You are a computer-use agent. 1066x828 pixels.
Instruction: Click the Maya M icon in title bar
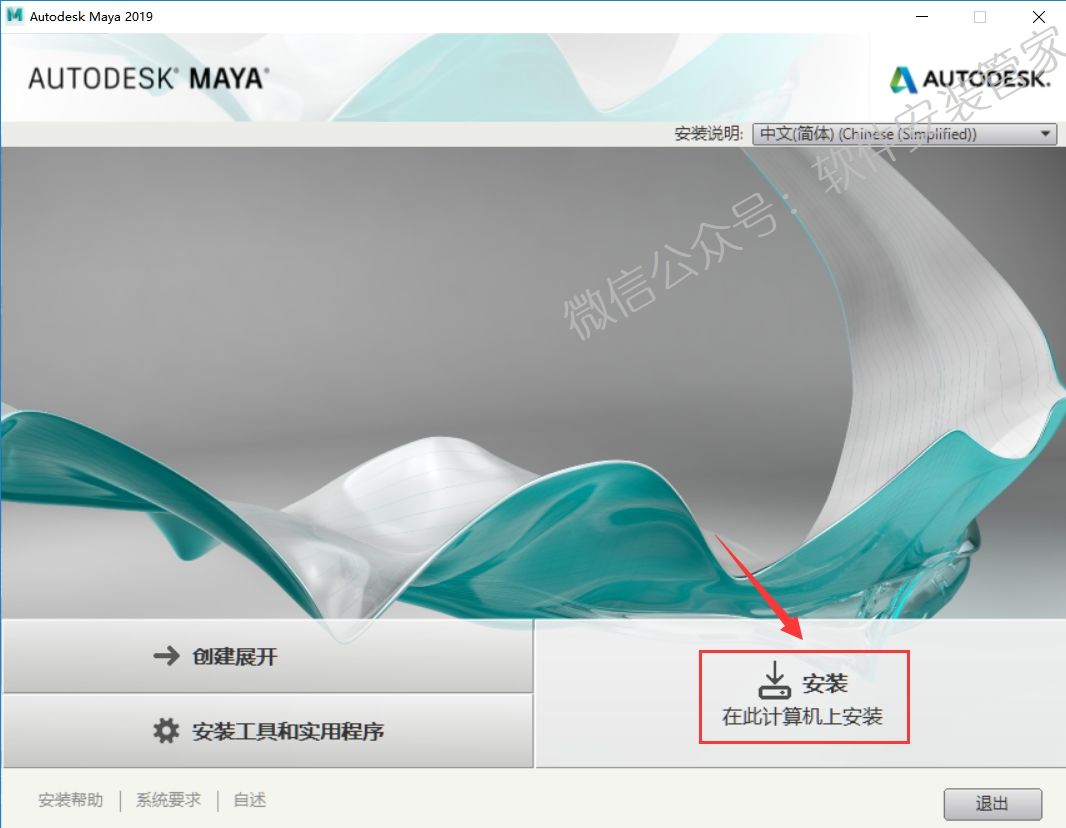point(14,16)
